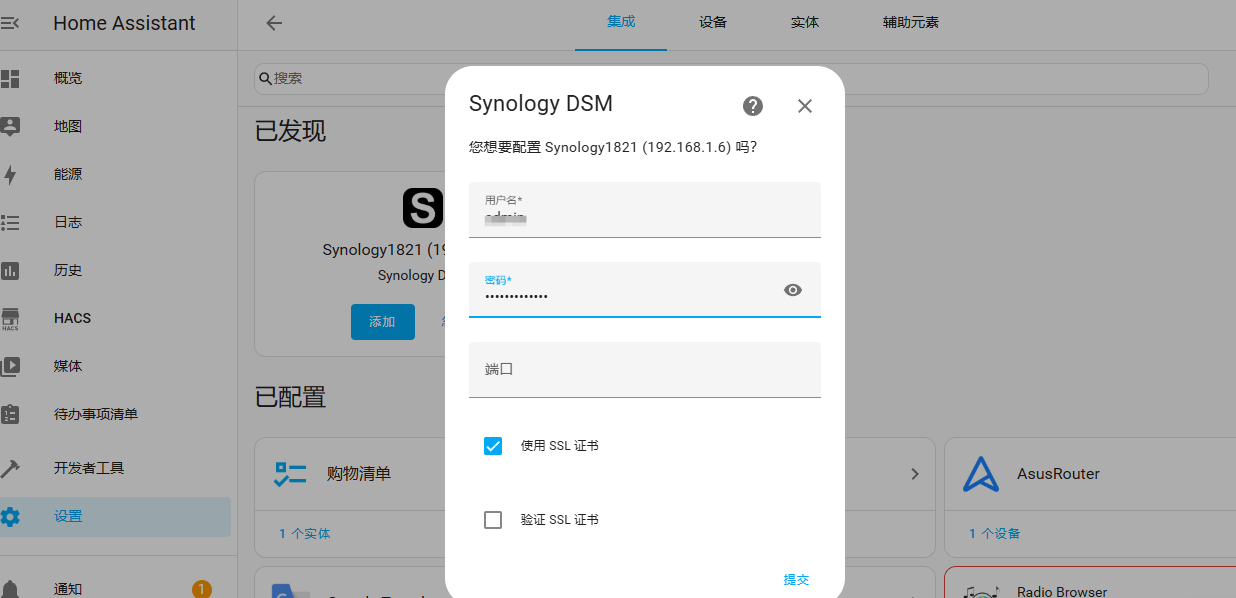Show password with the eye icon
The image size is (1236, 598).
(x=793, y=290)
